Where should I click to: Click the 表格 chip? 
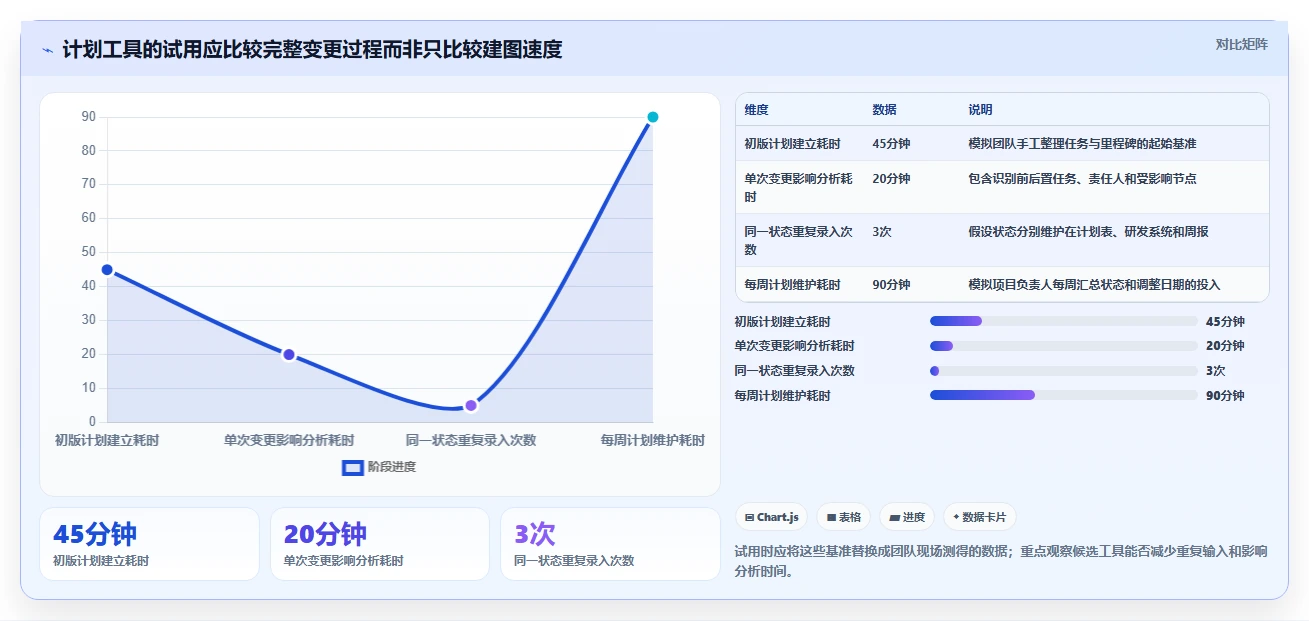coord(844,517)
